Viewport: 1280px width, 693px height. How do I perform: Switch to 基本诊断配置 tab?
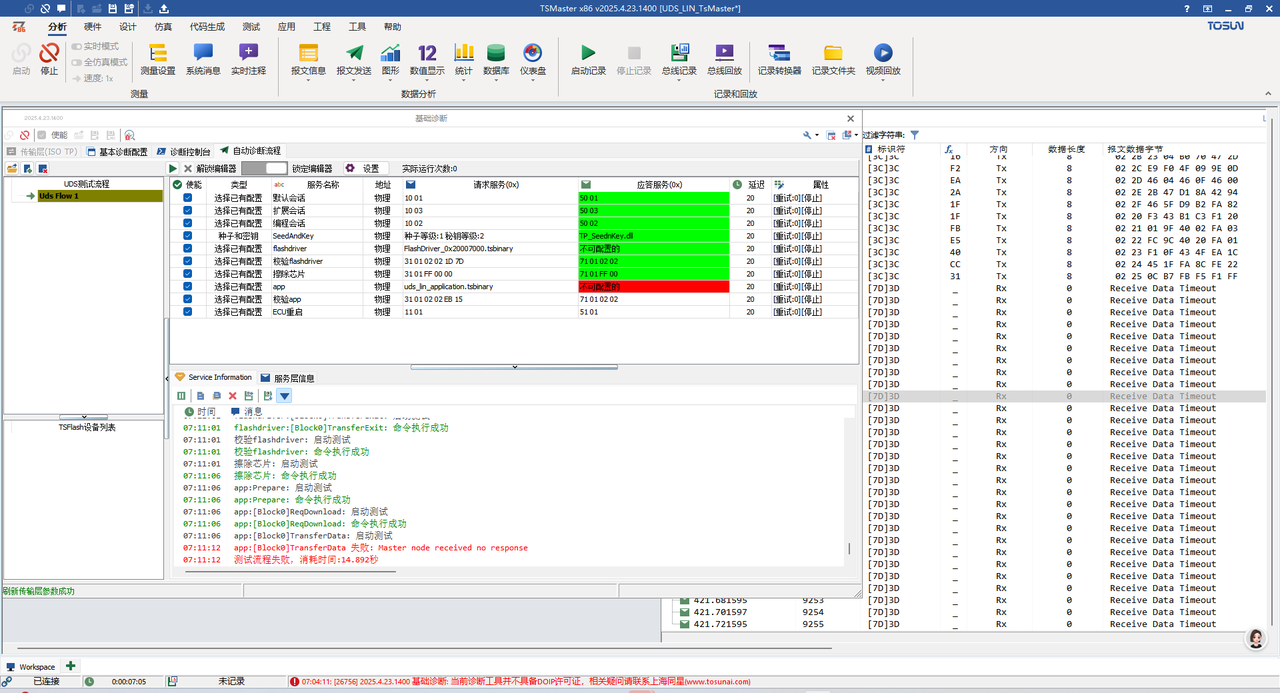coord(117,151)
